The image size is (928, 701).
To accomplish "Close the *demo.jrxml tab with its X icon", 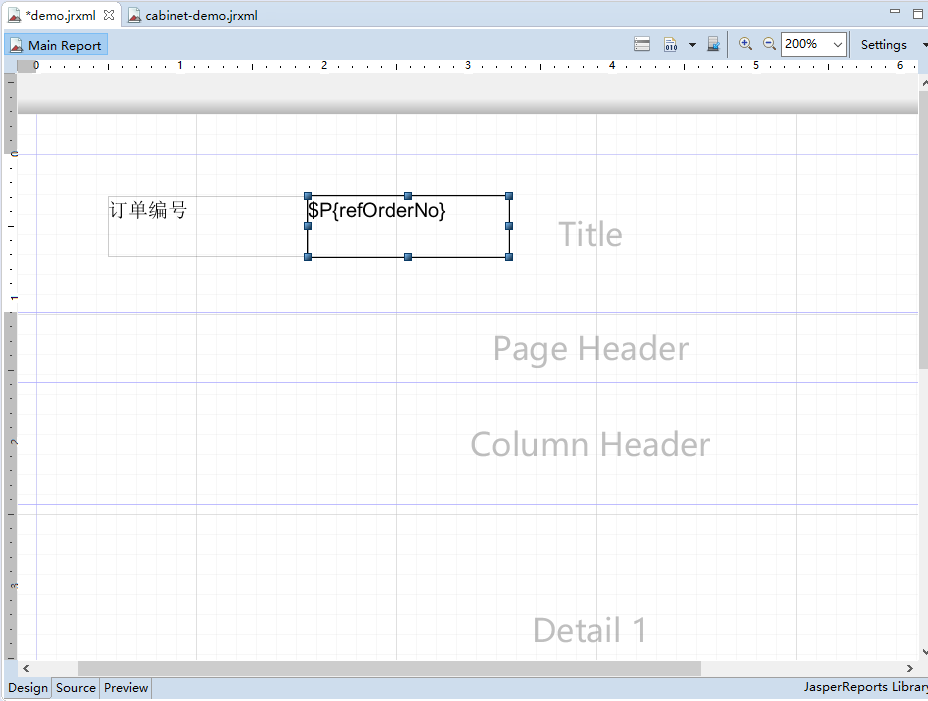I will pyautogui.click(x=109, y=15).
